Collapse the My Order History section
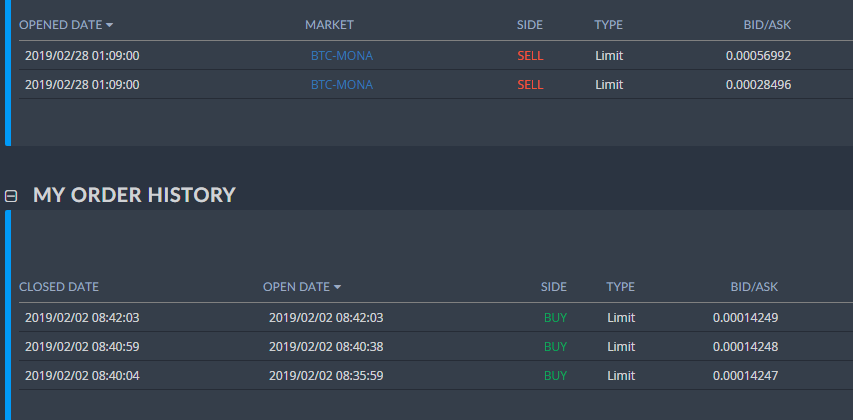Image resolution: width=853 pixels, height=420 pixels. (x=11, y=196)
